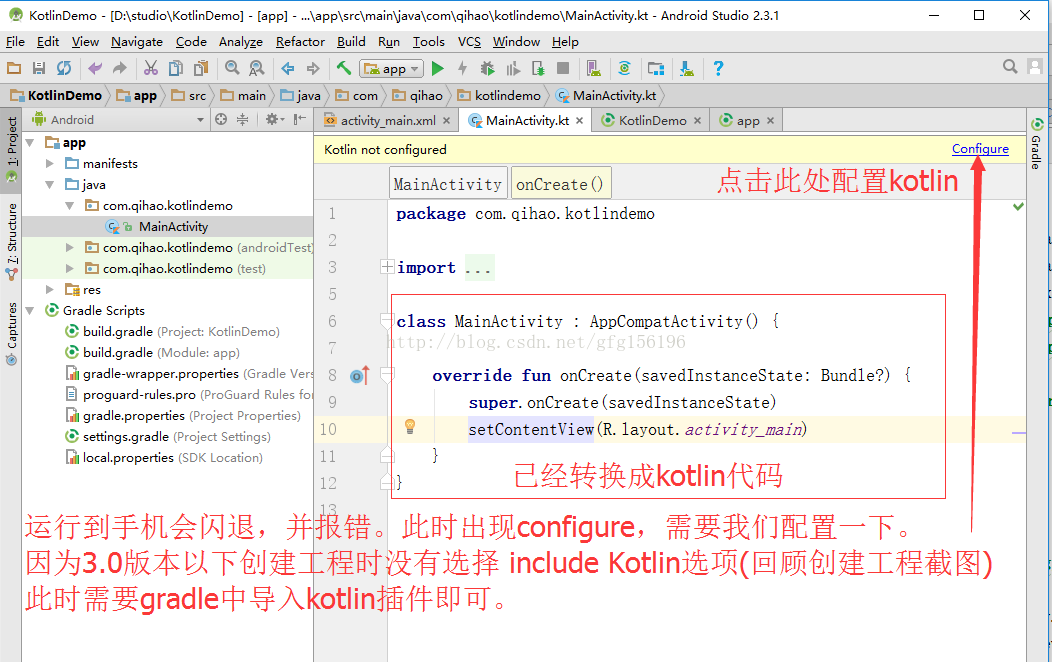Close the activity_main.xml tab
The image size is (1052, 662).
pyautogui.click(x=448, y=121)
